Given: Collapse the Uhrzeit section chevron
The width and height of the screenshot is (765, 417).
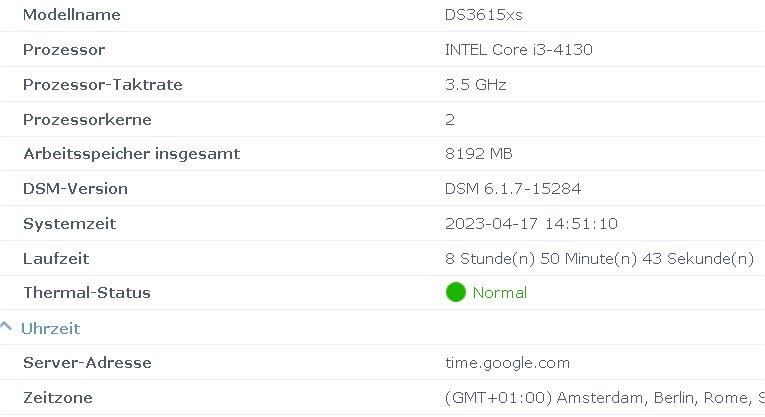Looking at the screenshot, I should (6, 327).
